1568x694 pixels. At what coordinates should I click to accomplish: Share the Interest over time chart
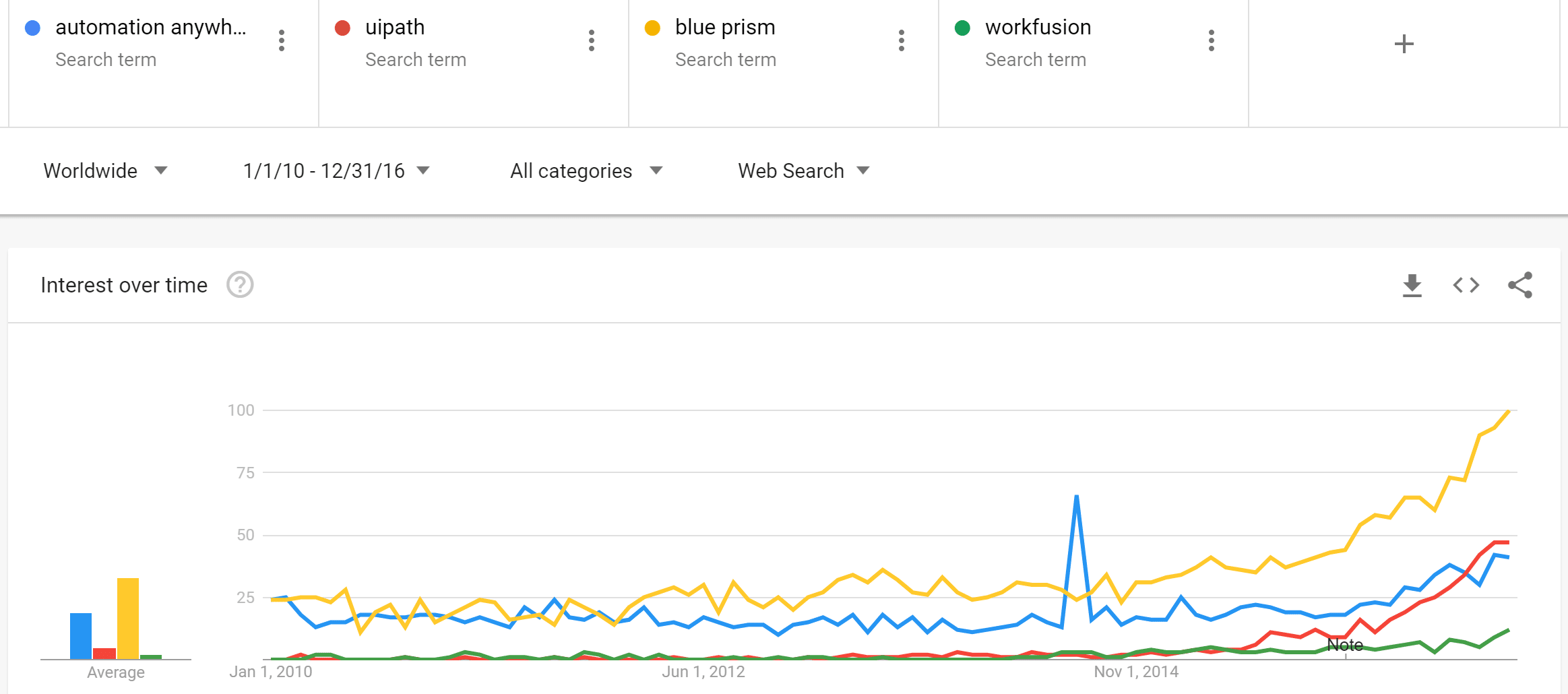point(1520,285)
